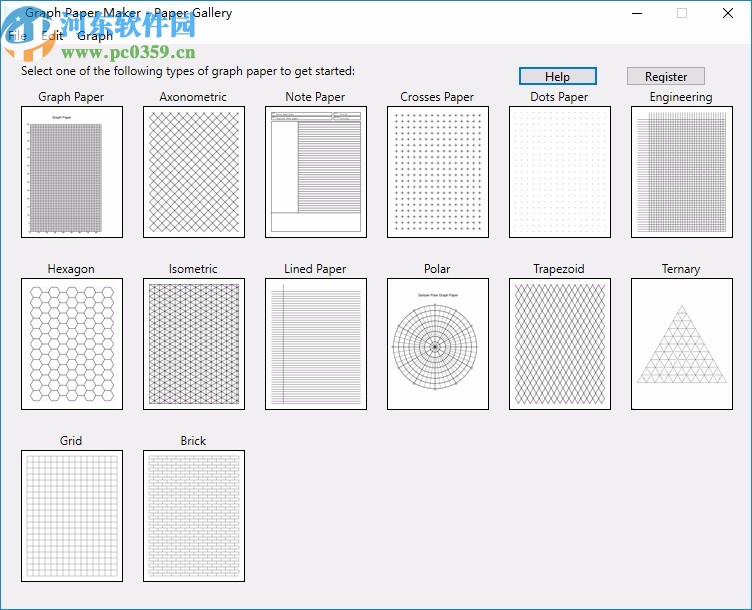Maximize the Graph Paper Maker window
Screen dimensions: 752x610
682,13
